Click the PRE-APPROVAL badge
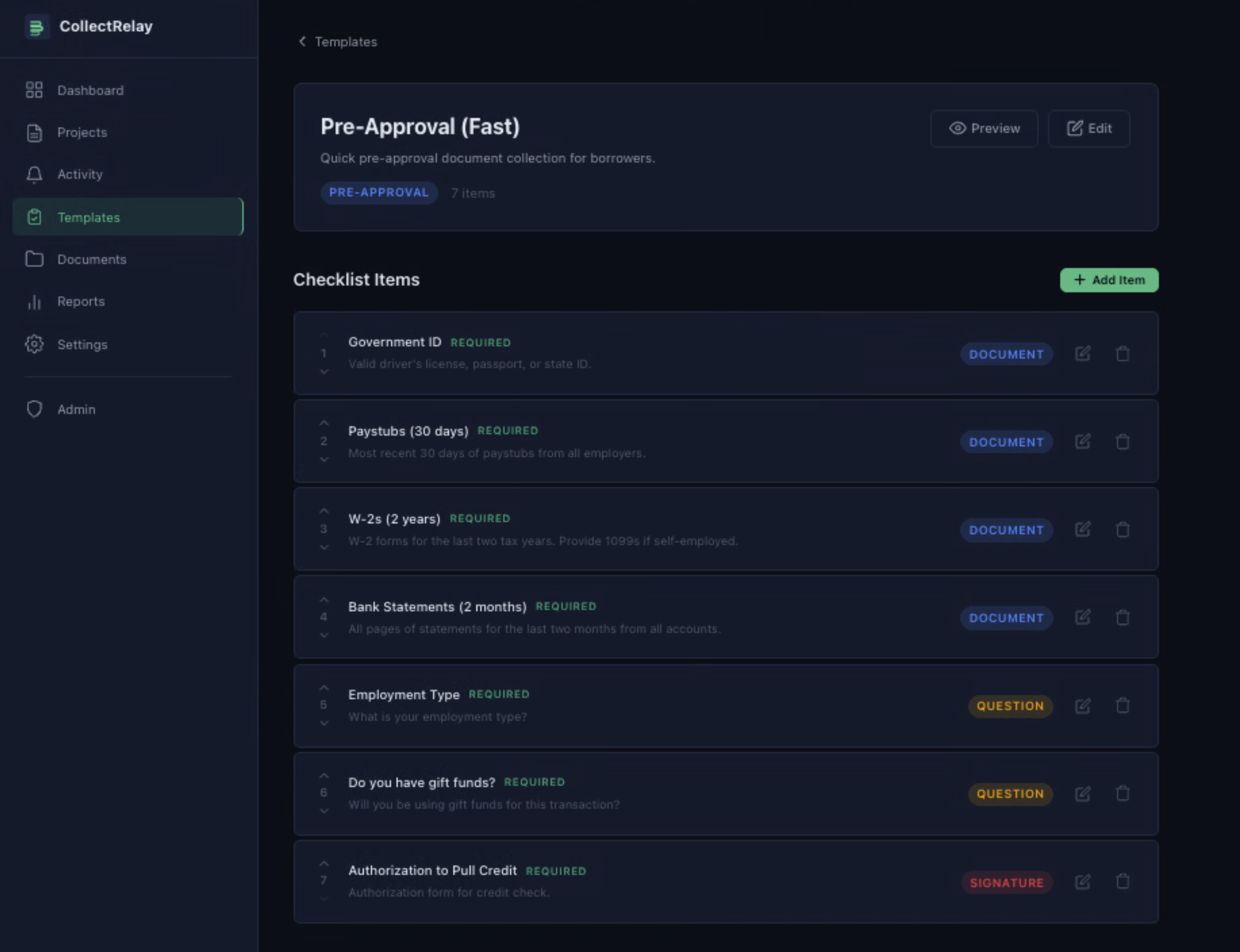 pyautogui.click(x=379, y=193)
